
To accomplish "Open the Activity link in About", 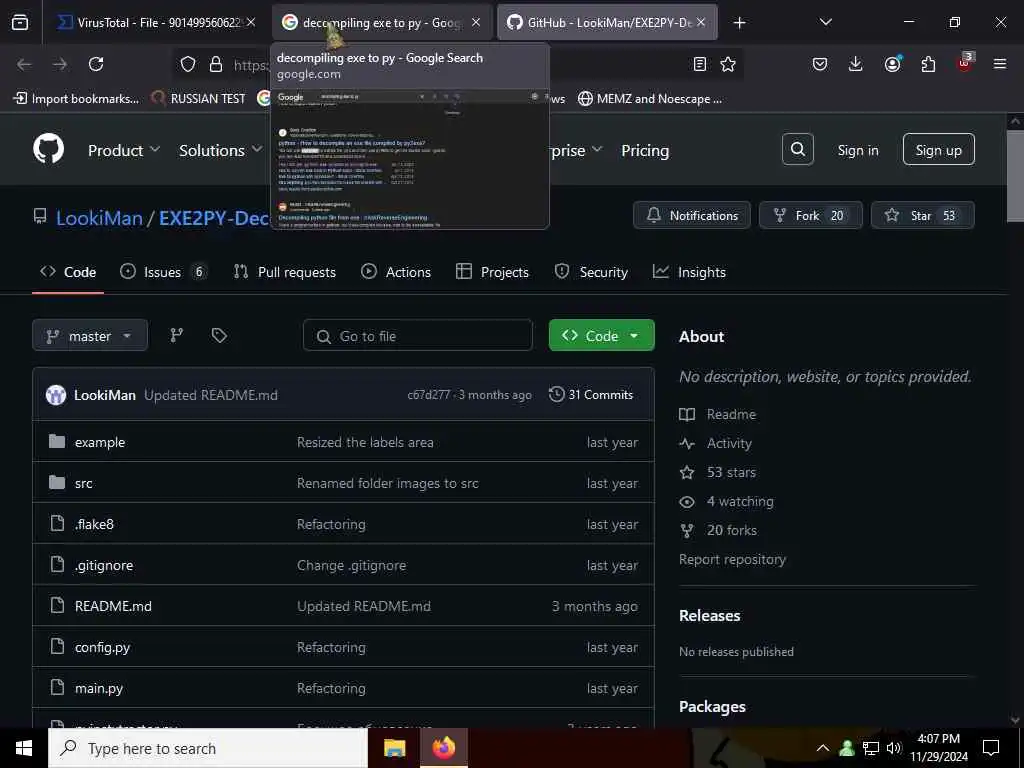I will tap(716, 443).
